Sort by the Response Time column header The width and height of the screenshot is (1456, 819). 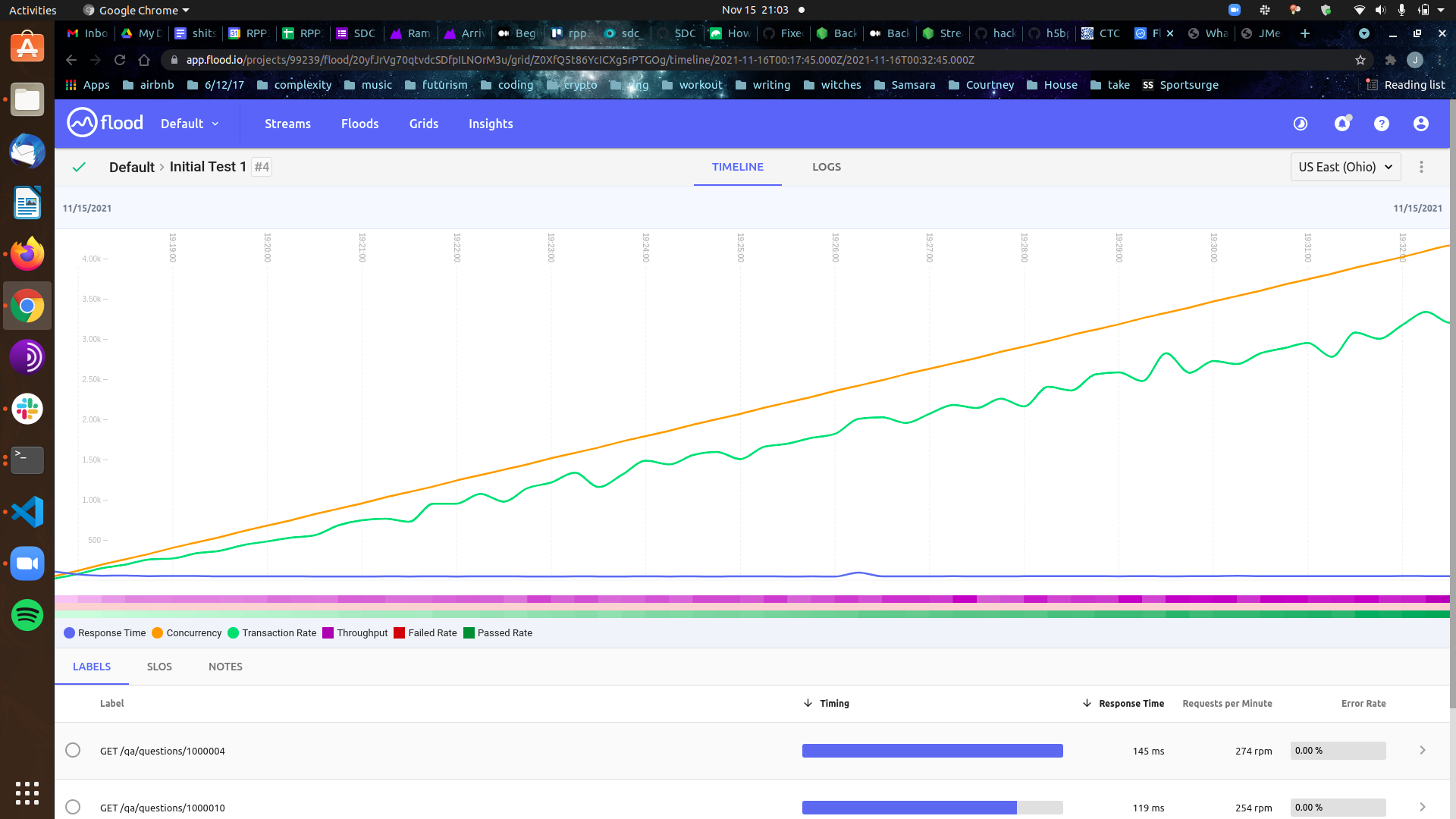[x=1122, y=704]
